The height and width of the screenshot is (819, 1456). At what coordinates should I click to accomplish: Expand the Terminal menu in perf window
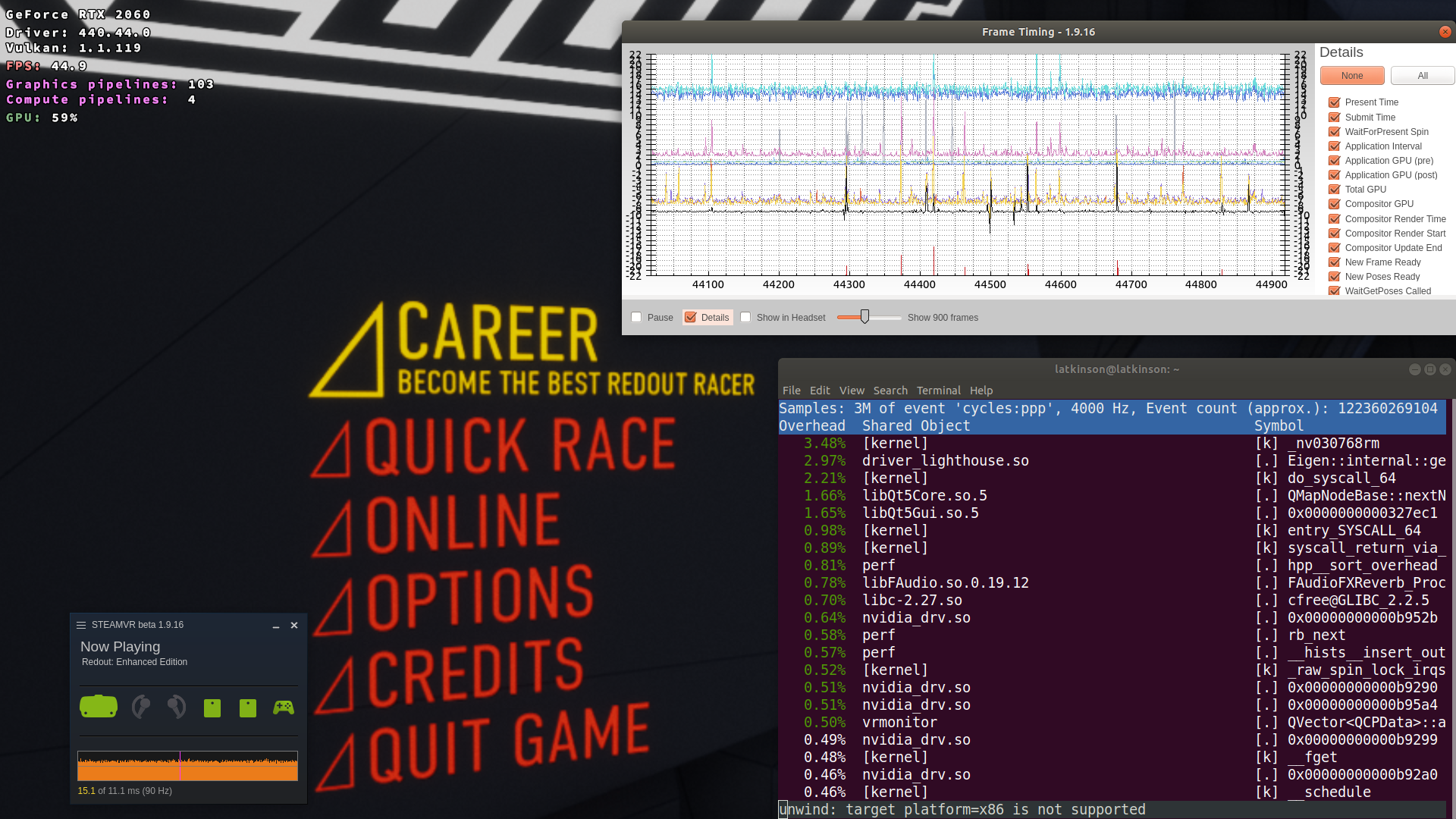coord(938,390)
